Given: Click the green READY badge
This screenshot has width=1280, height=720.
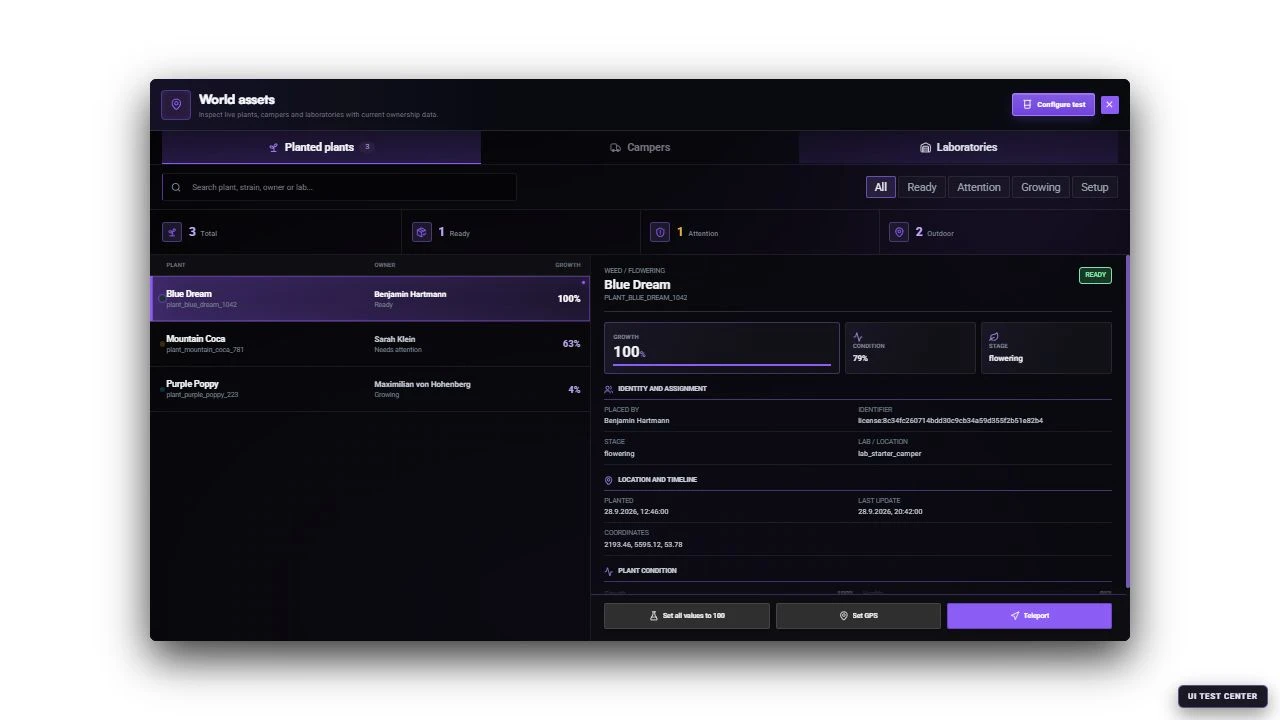Looking at the screenshot, I should pyautogui.click(x=1095, y=275).
